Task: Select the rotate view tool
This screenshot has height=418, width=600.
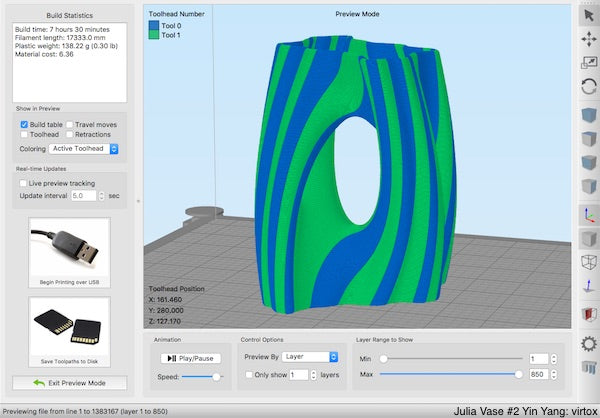Action: tap(588, 86)
